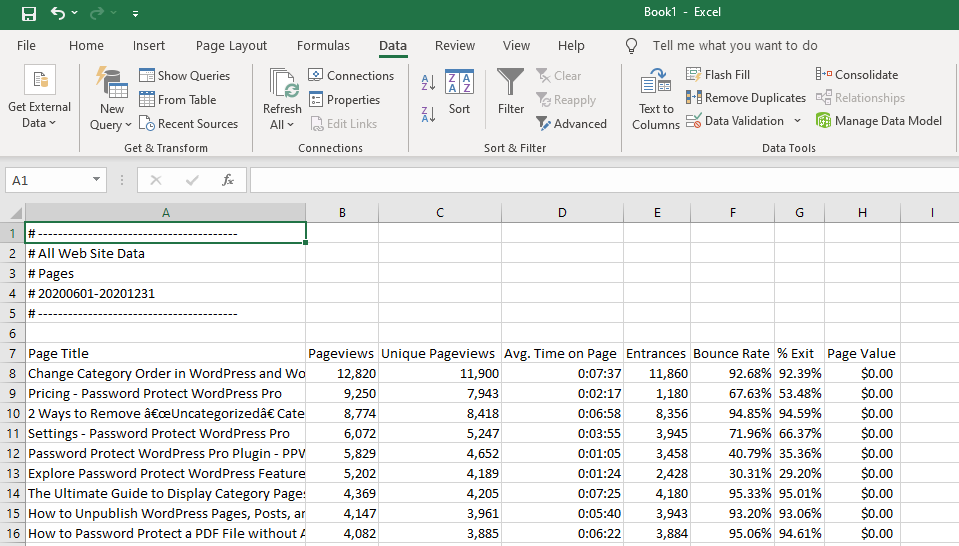The height and width of the screenshot is (546, 959).
Task: Expand the Data Validation dropdown arrow
Action: [x=798, y=121]
